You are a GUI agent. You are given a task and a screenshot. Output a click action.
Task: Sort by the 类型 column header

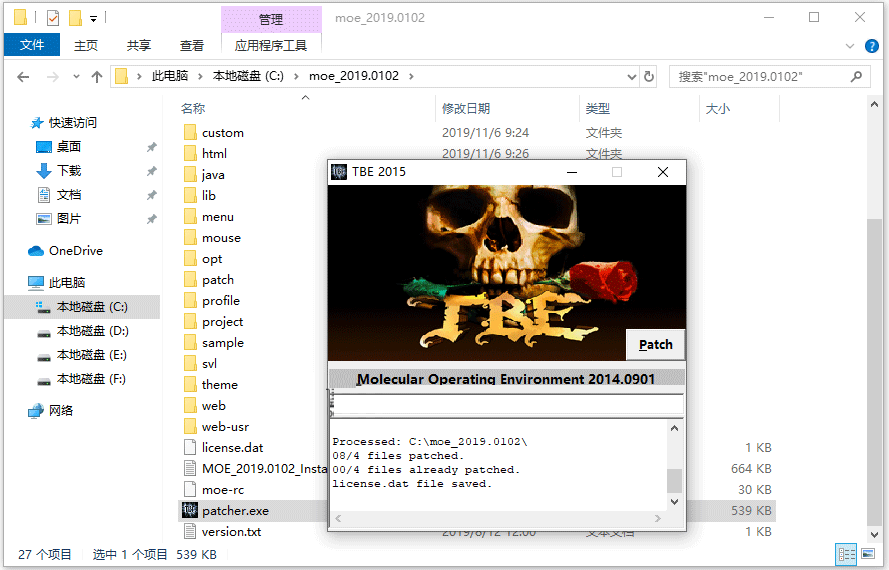pos(598,108)
